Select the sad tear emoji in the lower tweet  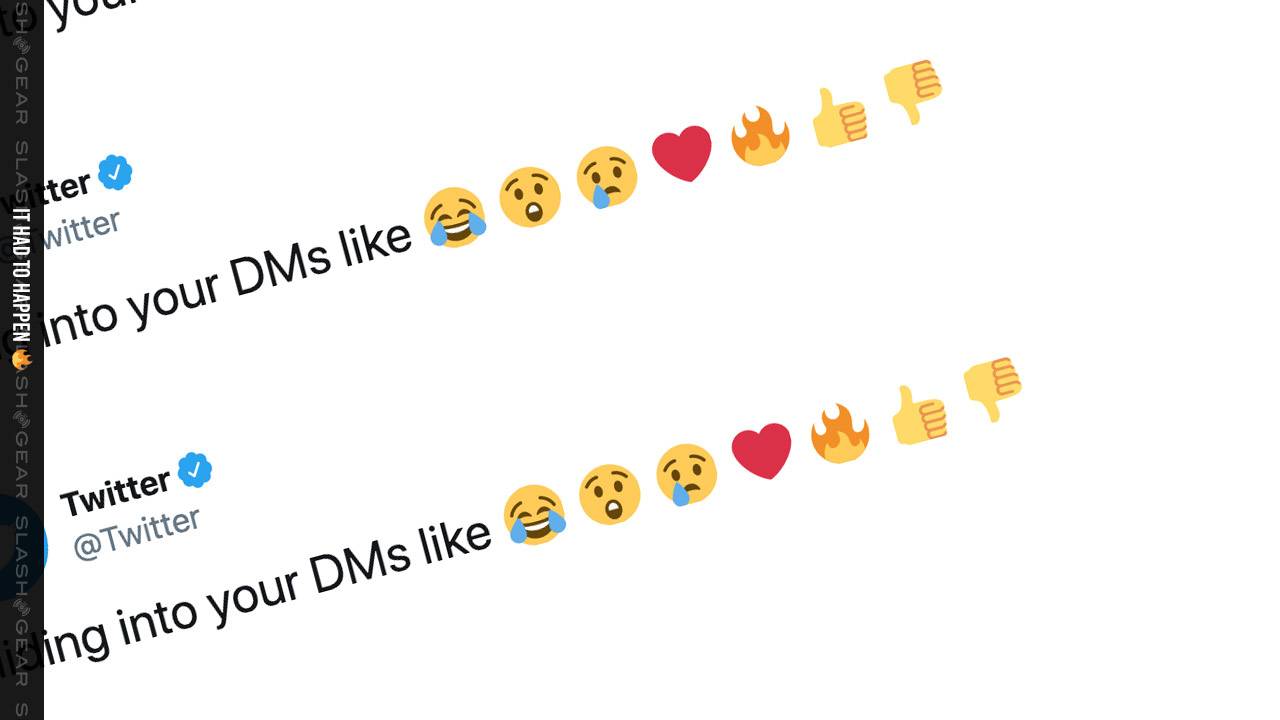tap(687, 475)
